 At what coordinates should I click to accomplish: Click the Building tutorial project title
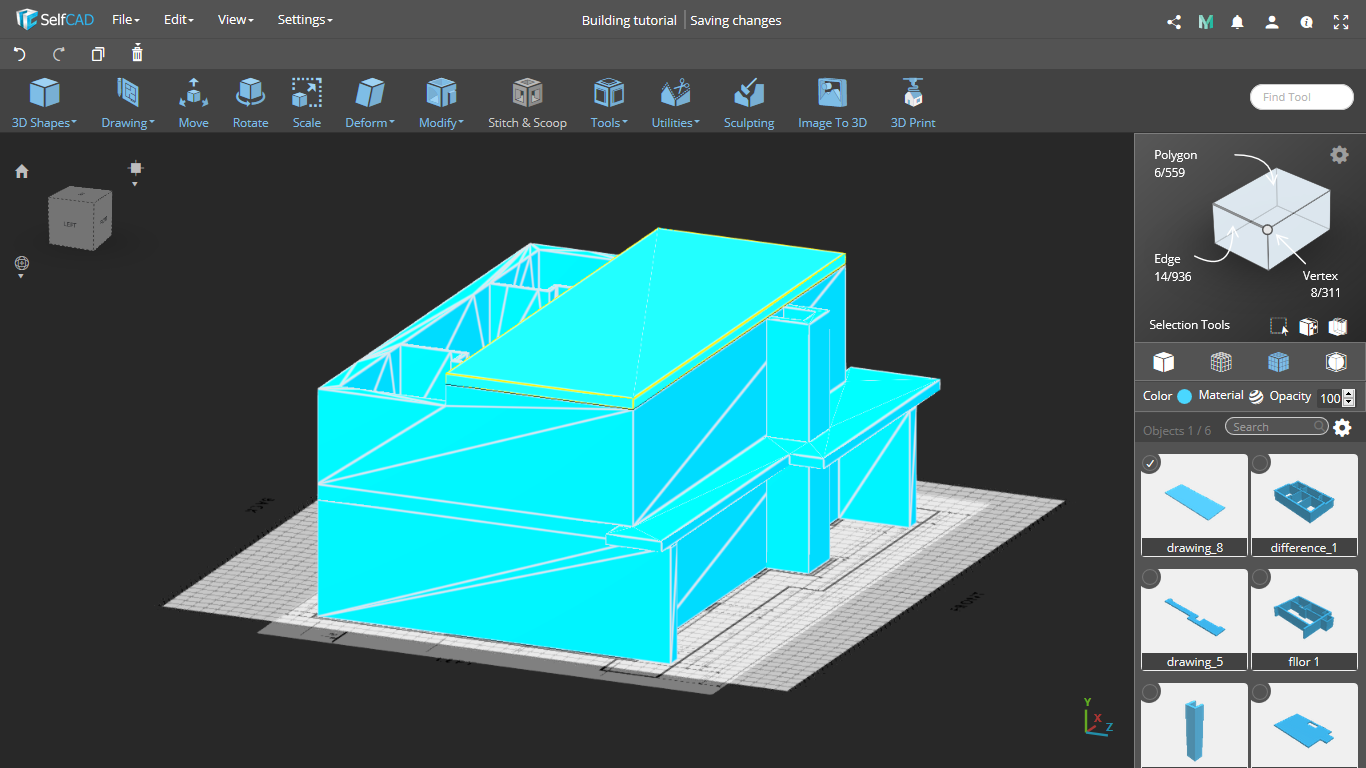pyautogui.click(x=629, y=20)
